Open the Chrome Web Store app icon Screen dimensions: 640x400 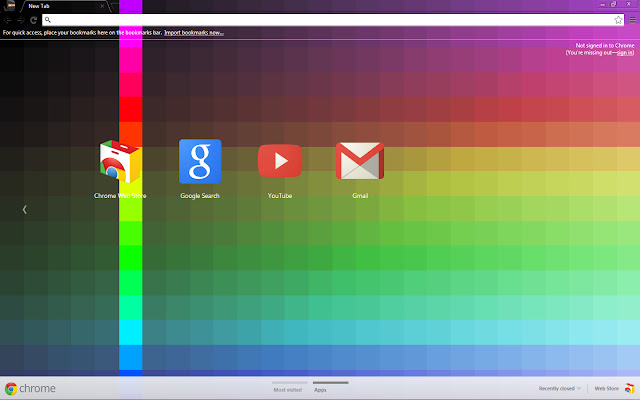pos(120,161)
